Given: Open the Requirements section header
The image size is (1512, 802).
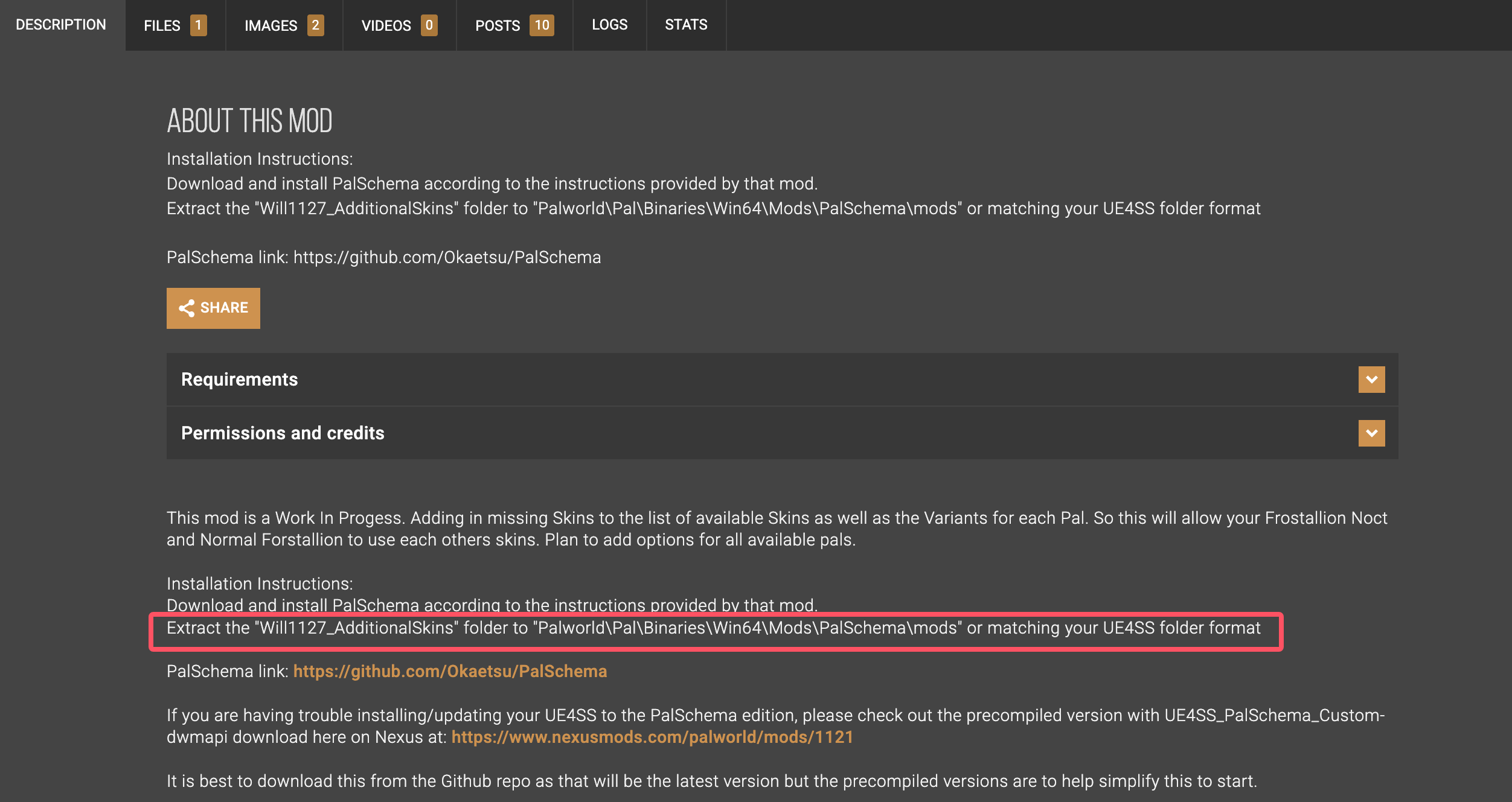Looking at the screenshot, I should click(240, 380).
